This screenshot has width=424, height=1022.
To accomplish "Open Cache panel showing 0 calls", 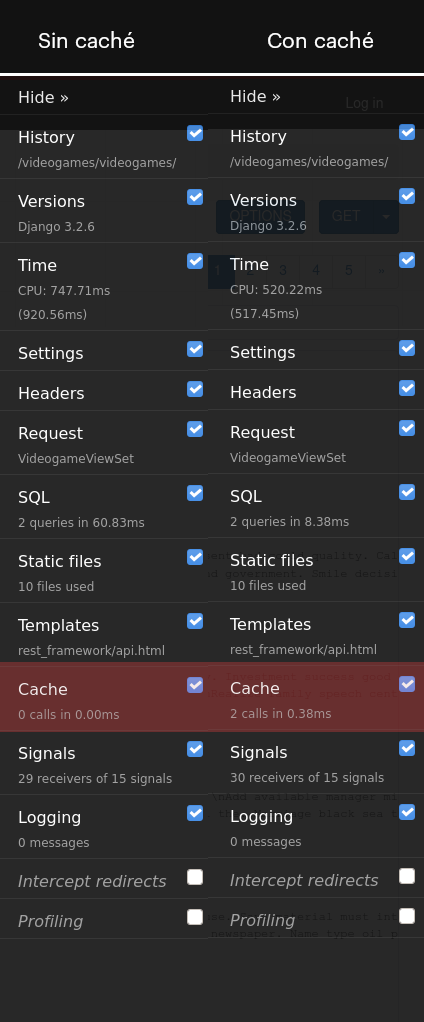I will tap(43, 689).
